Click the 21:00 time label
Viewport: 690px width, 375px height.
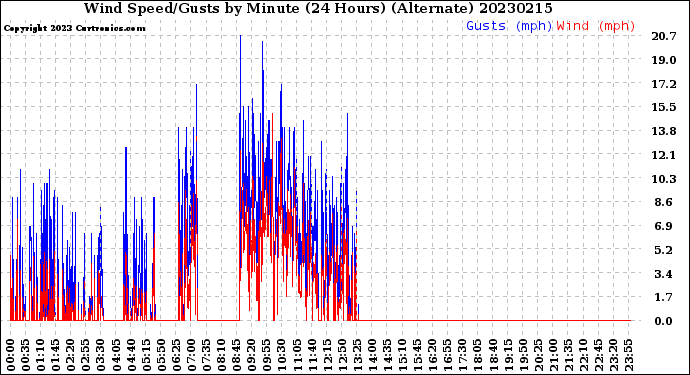[553, 355]
